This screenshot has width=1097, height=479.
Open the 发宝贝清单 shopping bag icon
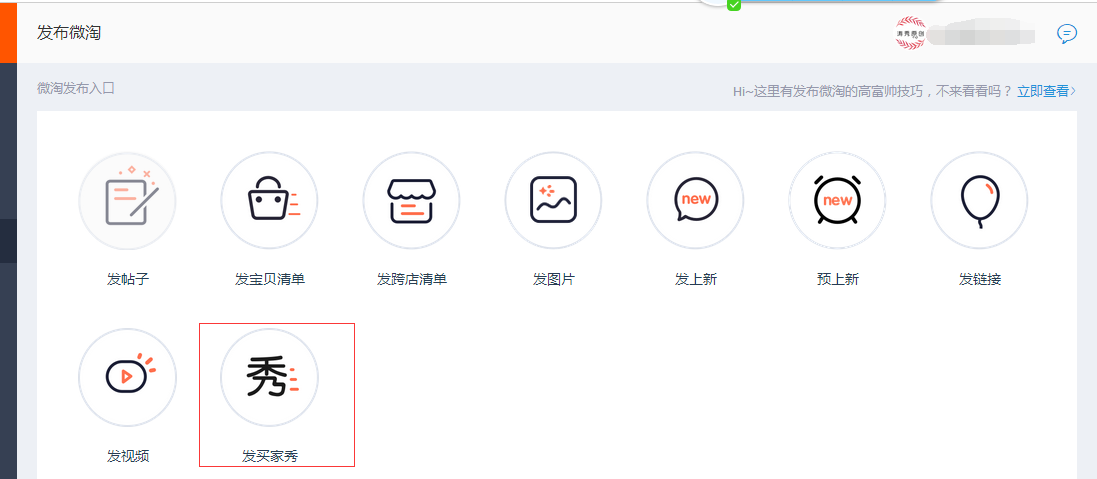269,201
